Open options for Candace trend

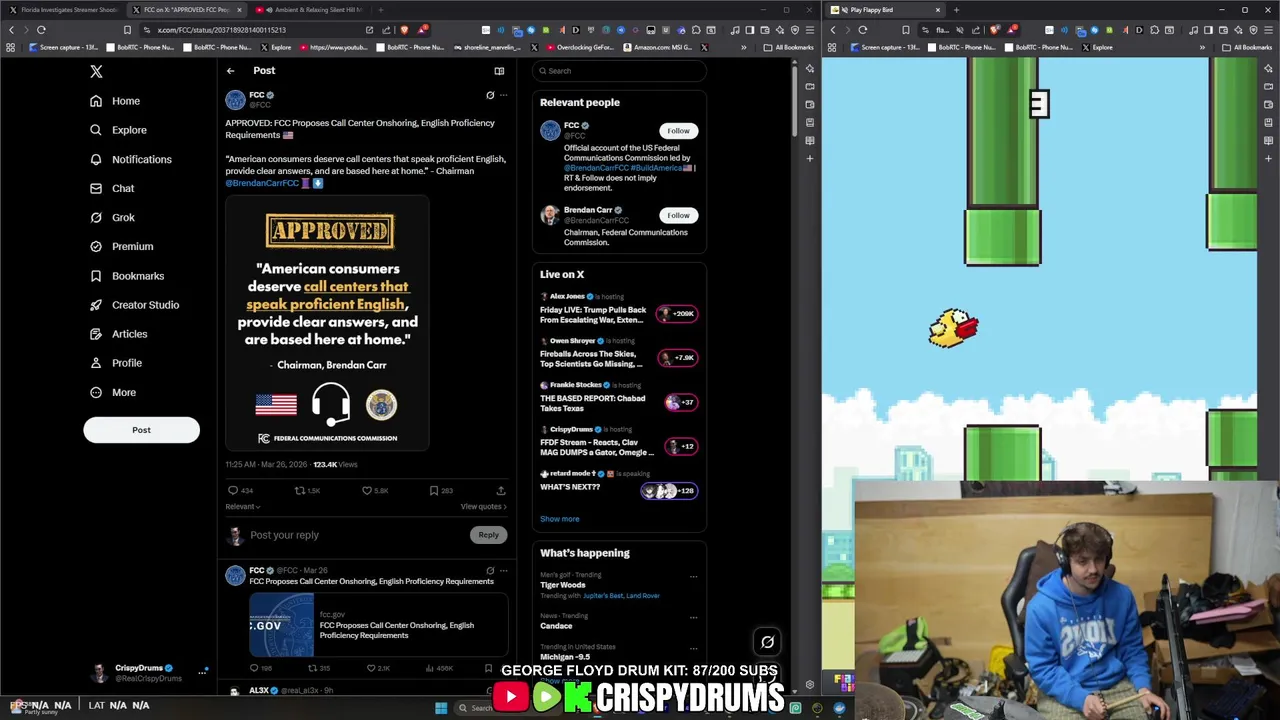pos(693,617)
